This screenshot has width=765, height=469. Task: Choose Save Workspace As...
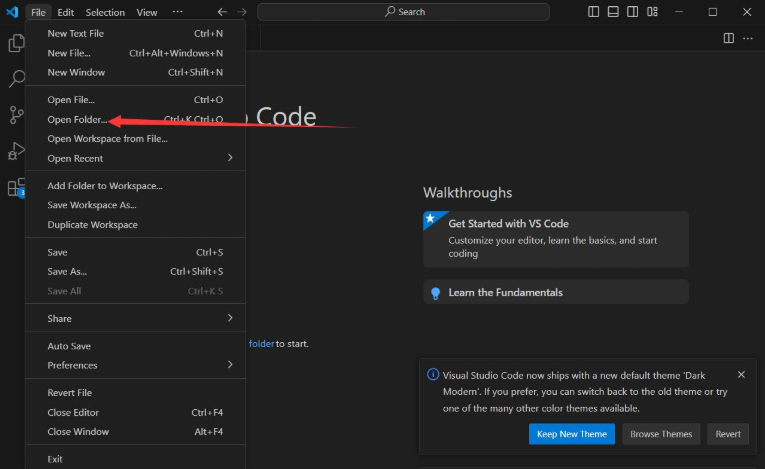[x=135, y=205]
